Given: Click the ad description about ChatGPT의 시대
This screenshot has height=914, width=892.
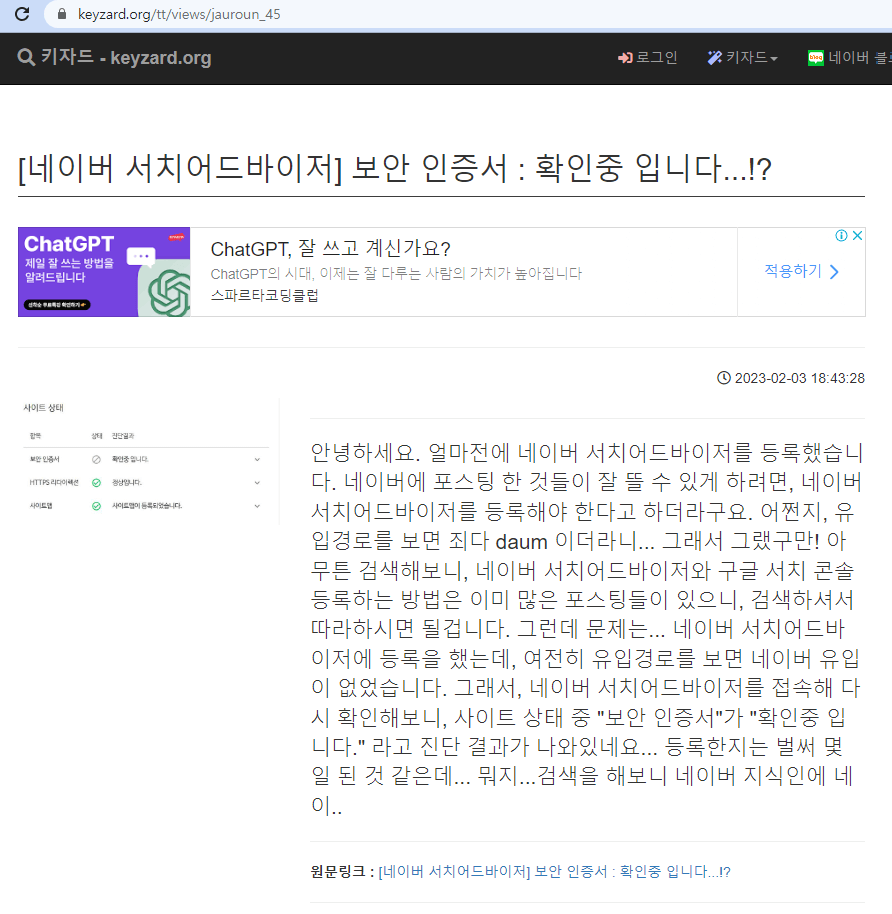Looking at the screenshot, I should [396, 273].
